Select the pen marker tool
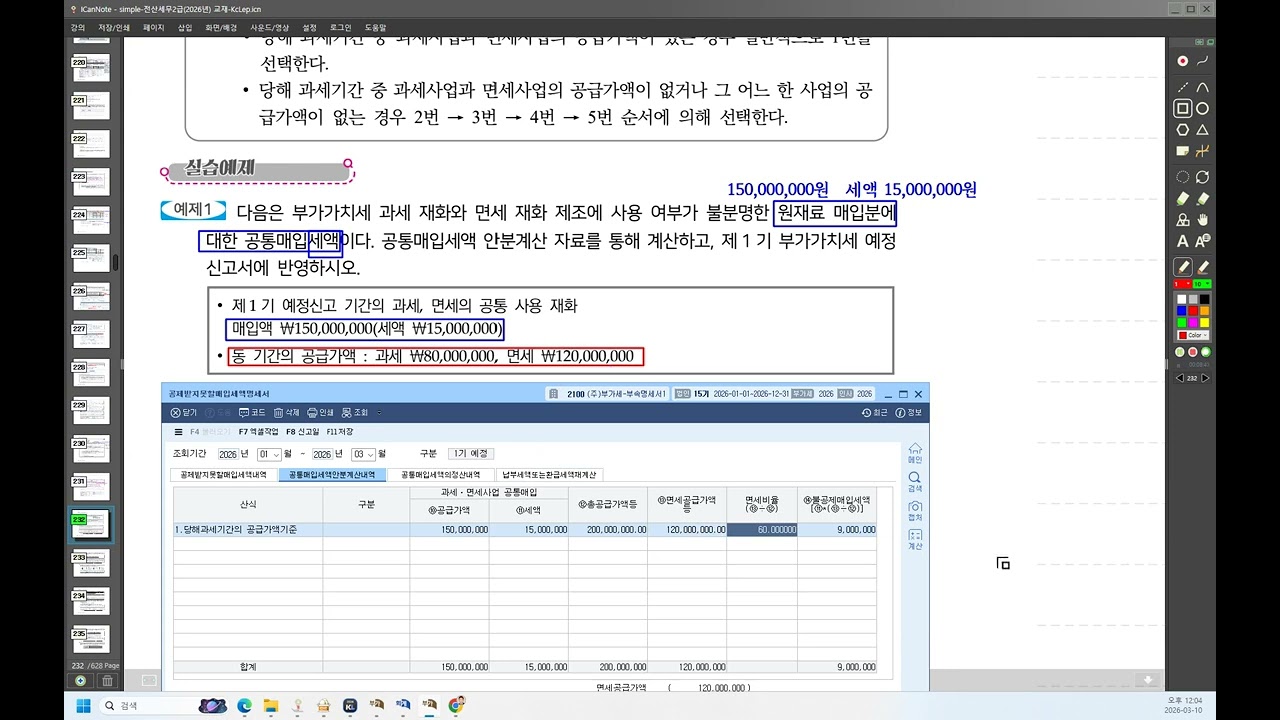The height and width of the screenshot is (720, 1280). (x=1182, y=266)
